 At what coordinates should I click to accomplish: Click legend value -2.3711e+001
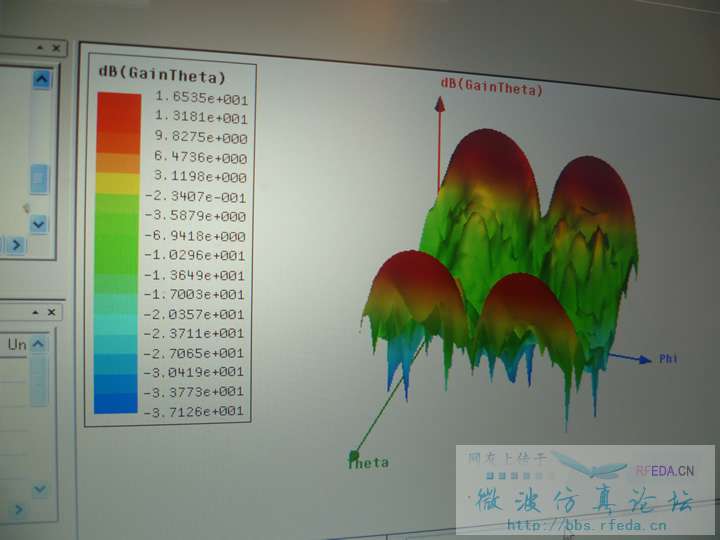[194, 333]
